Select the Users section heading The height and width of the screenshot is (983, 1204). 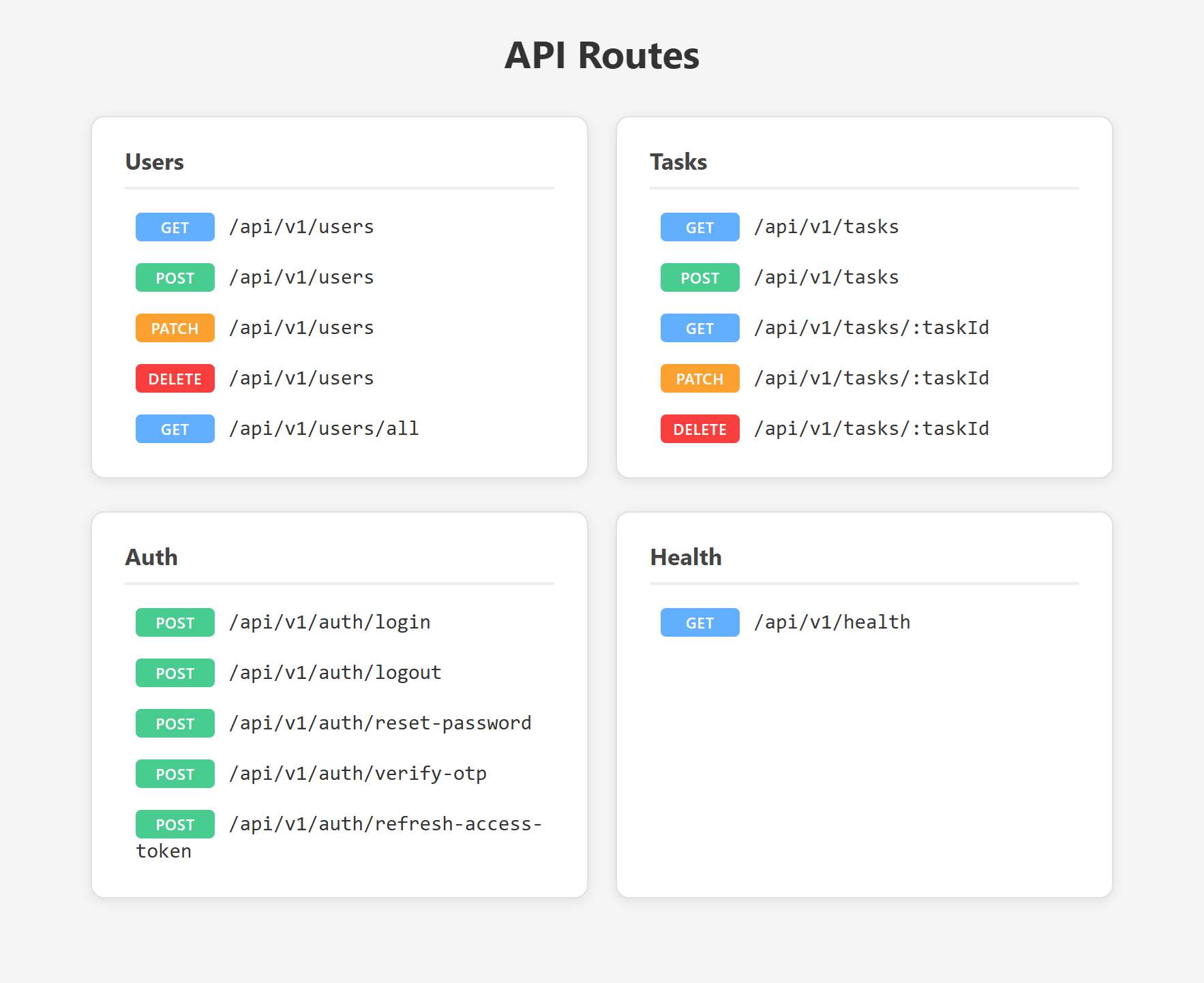click(x=155, y=162)
